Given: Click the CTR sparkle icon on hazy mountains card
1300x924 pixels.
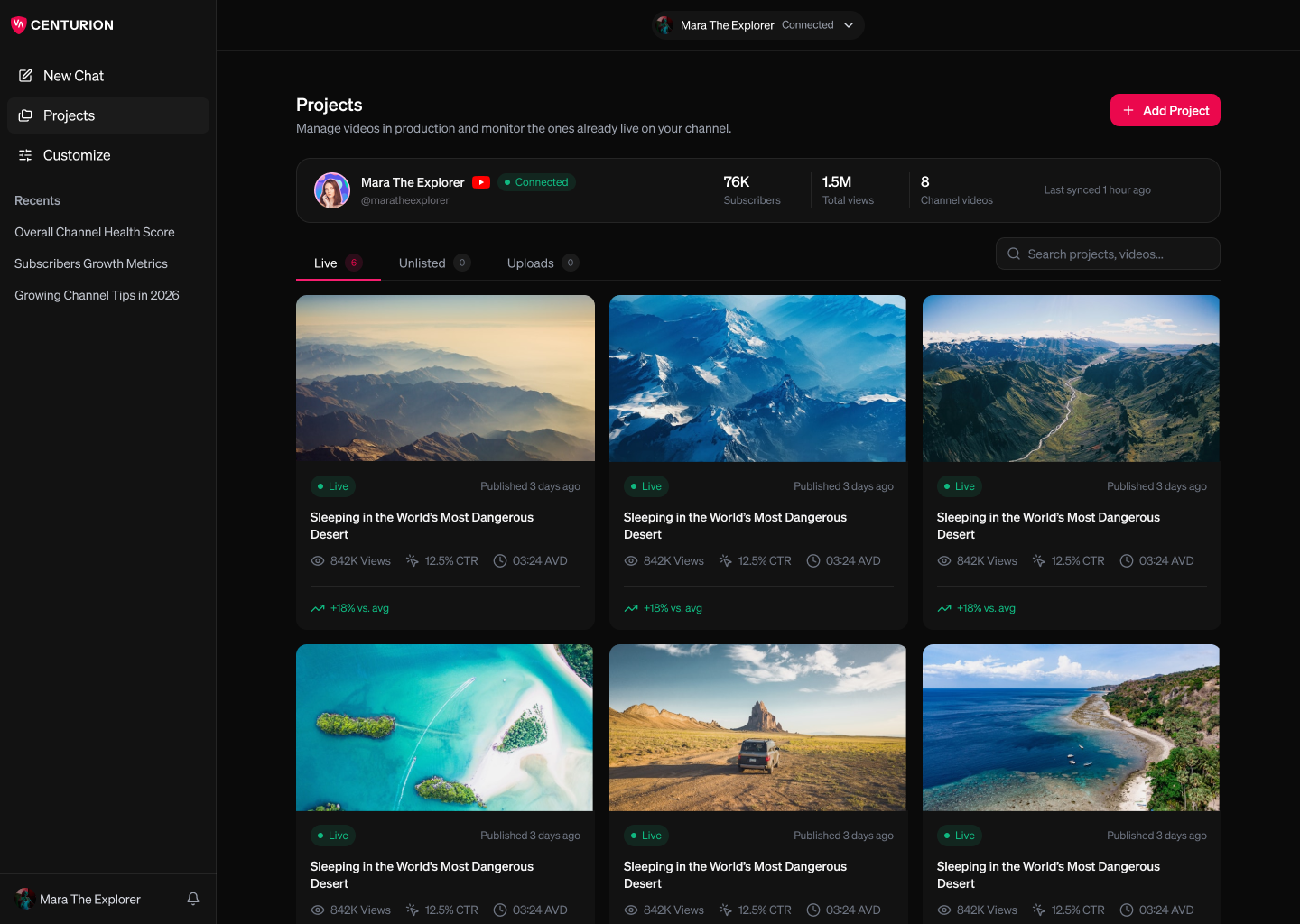Looking at the screenshot, I should (413, 560).
